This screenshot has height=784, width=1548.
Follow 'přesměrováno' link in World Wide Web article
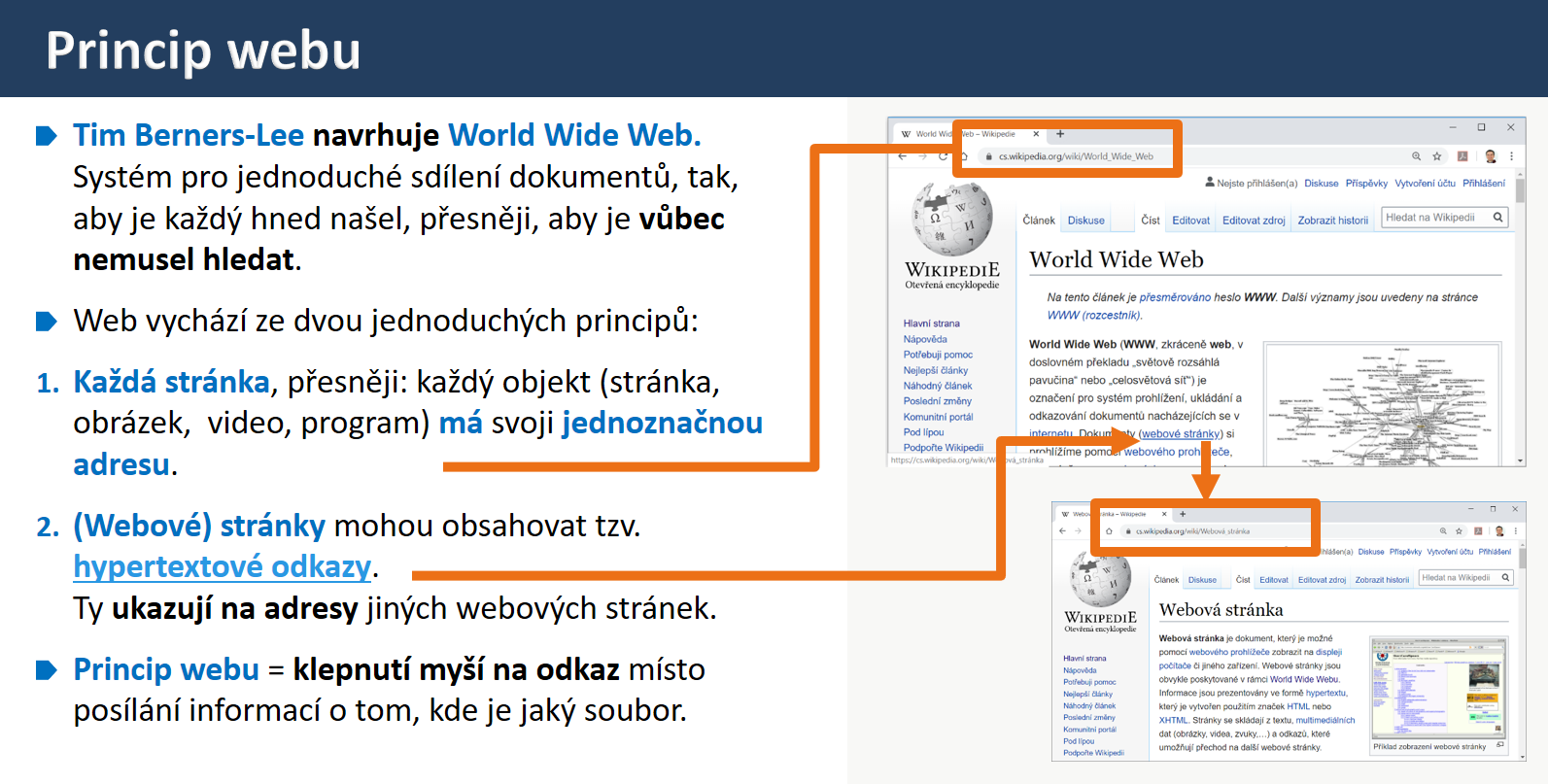coord(1175,297)
